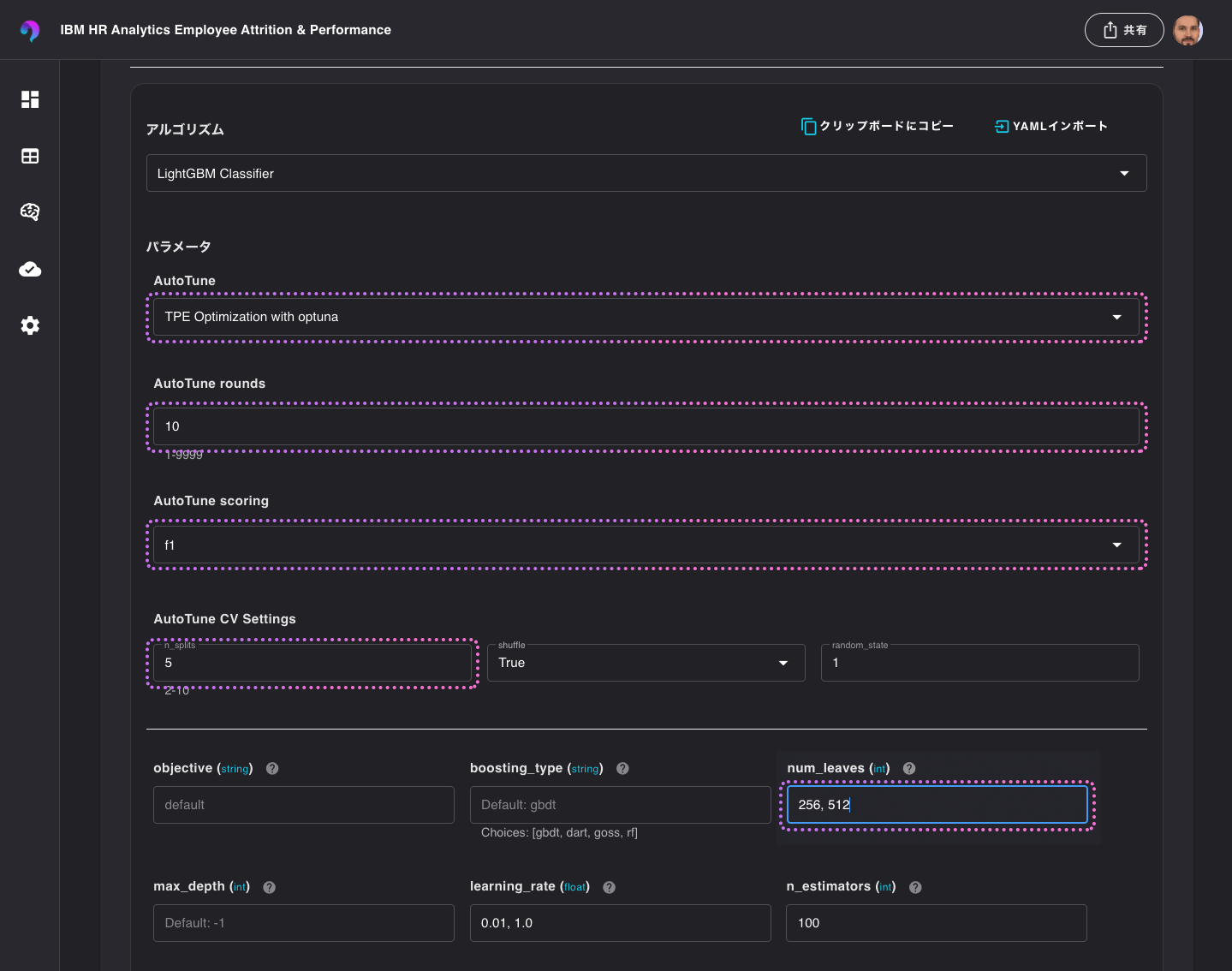This screenshot has width=1232, height=971.
Task: Click the max_depth input field
Action: (303, 923)
